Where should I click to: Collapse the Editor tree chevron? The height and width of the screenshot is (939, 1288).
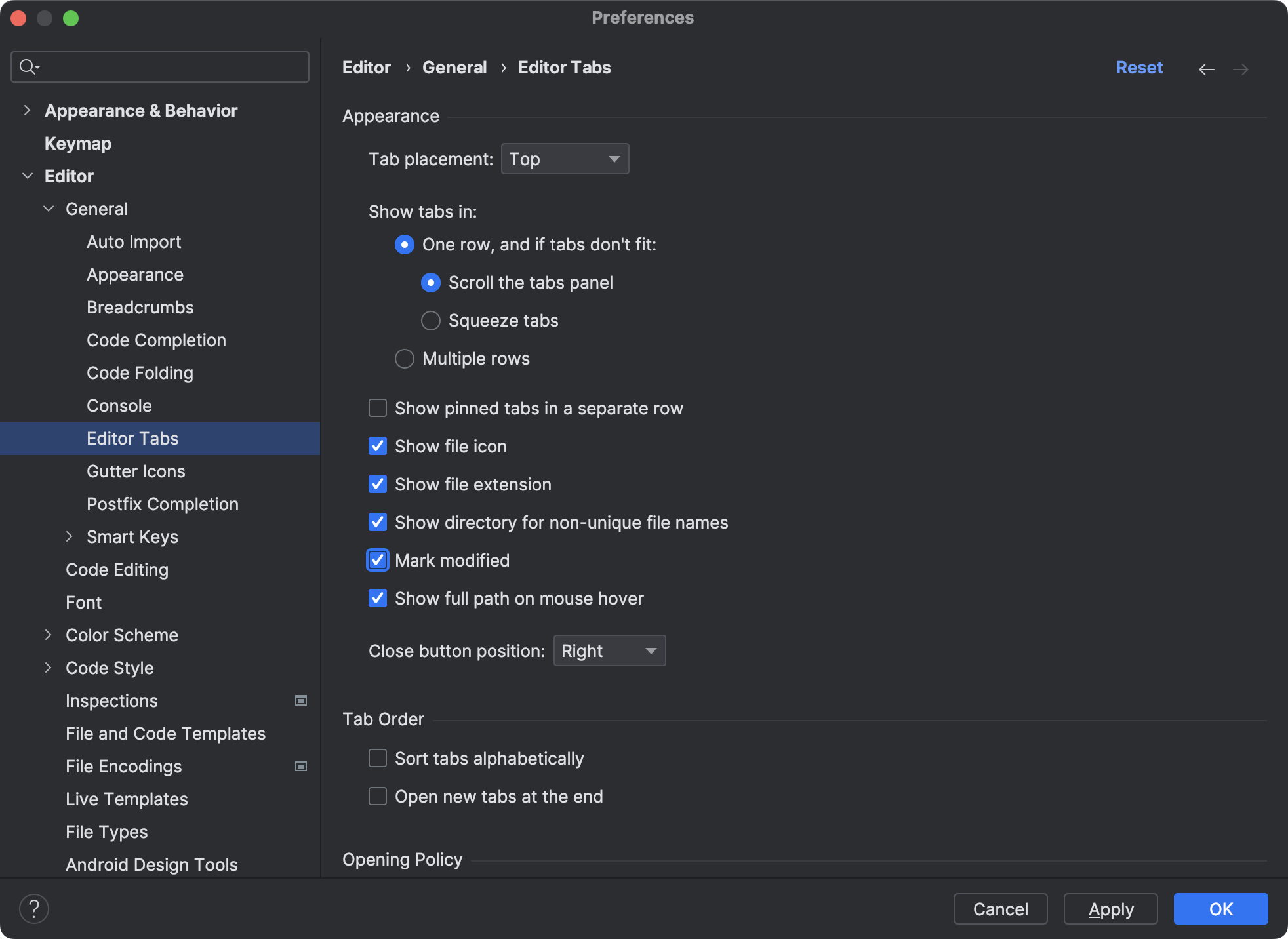pos(28,176)
